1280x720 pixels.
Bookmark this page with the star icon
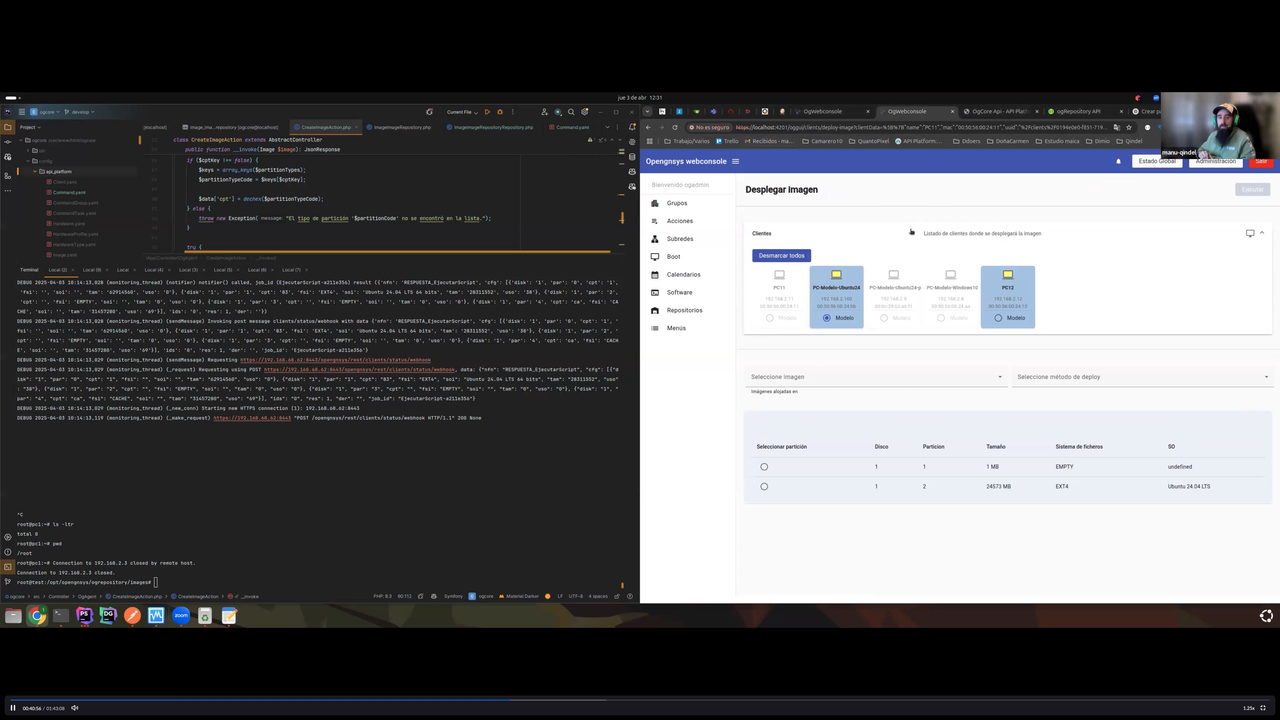[1129, 127]
